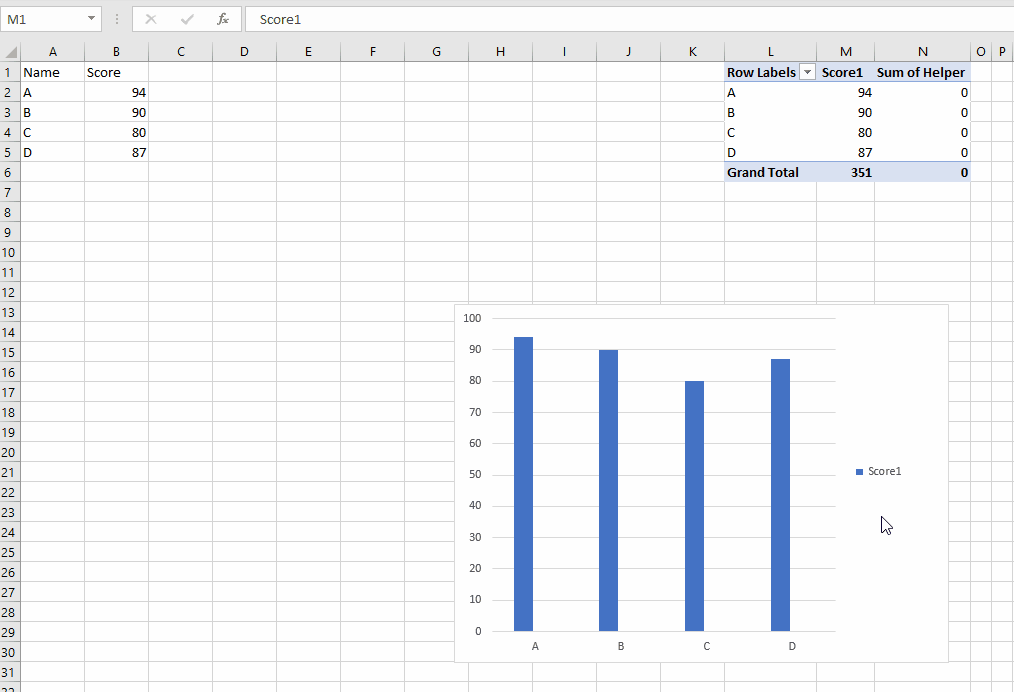Select the cell showing score 94 in column B
This screenshot has width=1014, height=692.
[x=116, y=92]
